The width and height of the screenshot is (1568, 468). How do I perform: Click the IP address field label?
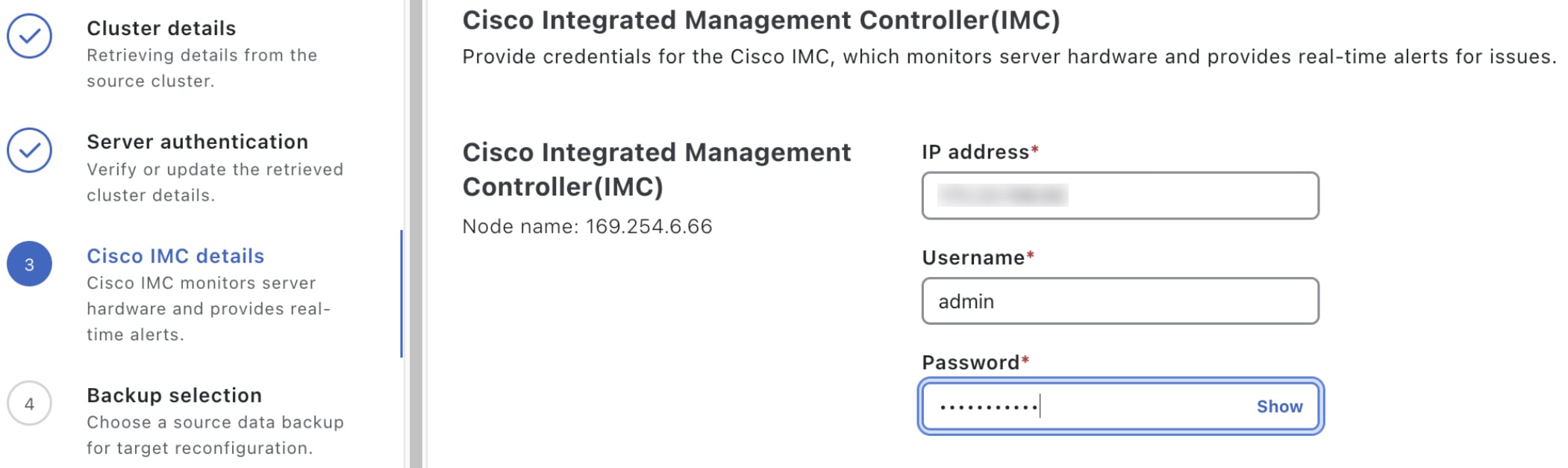pos(975,152)
